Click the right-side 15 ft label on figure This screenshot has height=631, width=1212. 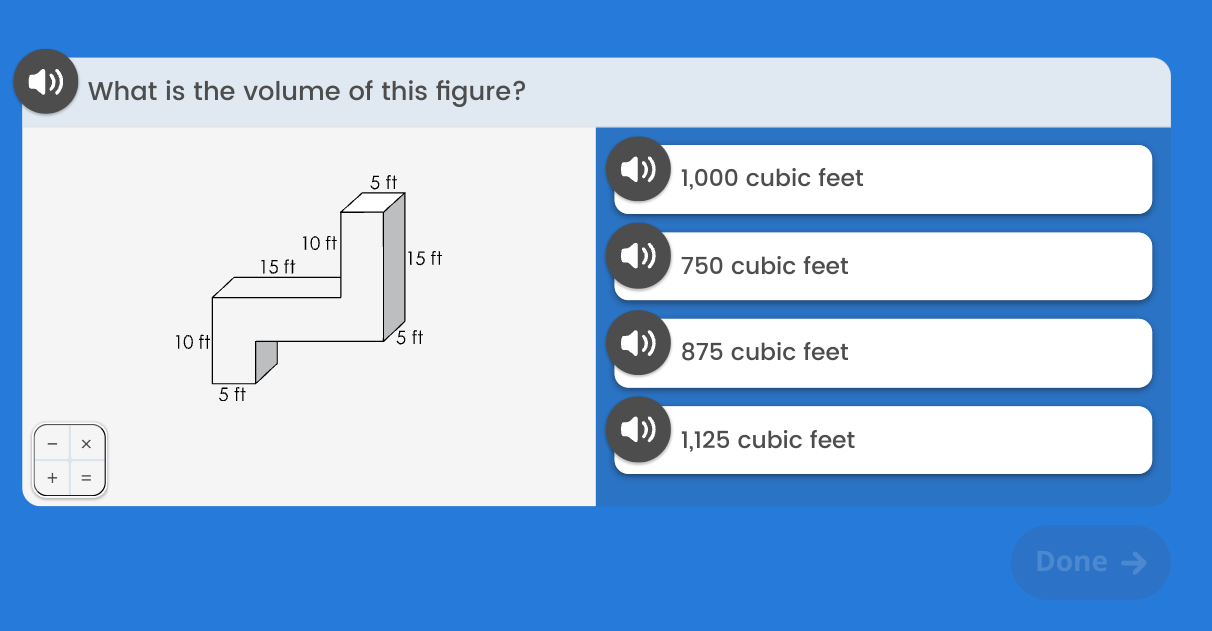tap(425, 258)
